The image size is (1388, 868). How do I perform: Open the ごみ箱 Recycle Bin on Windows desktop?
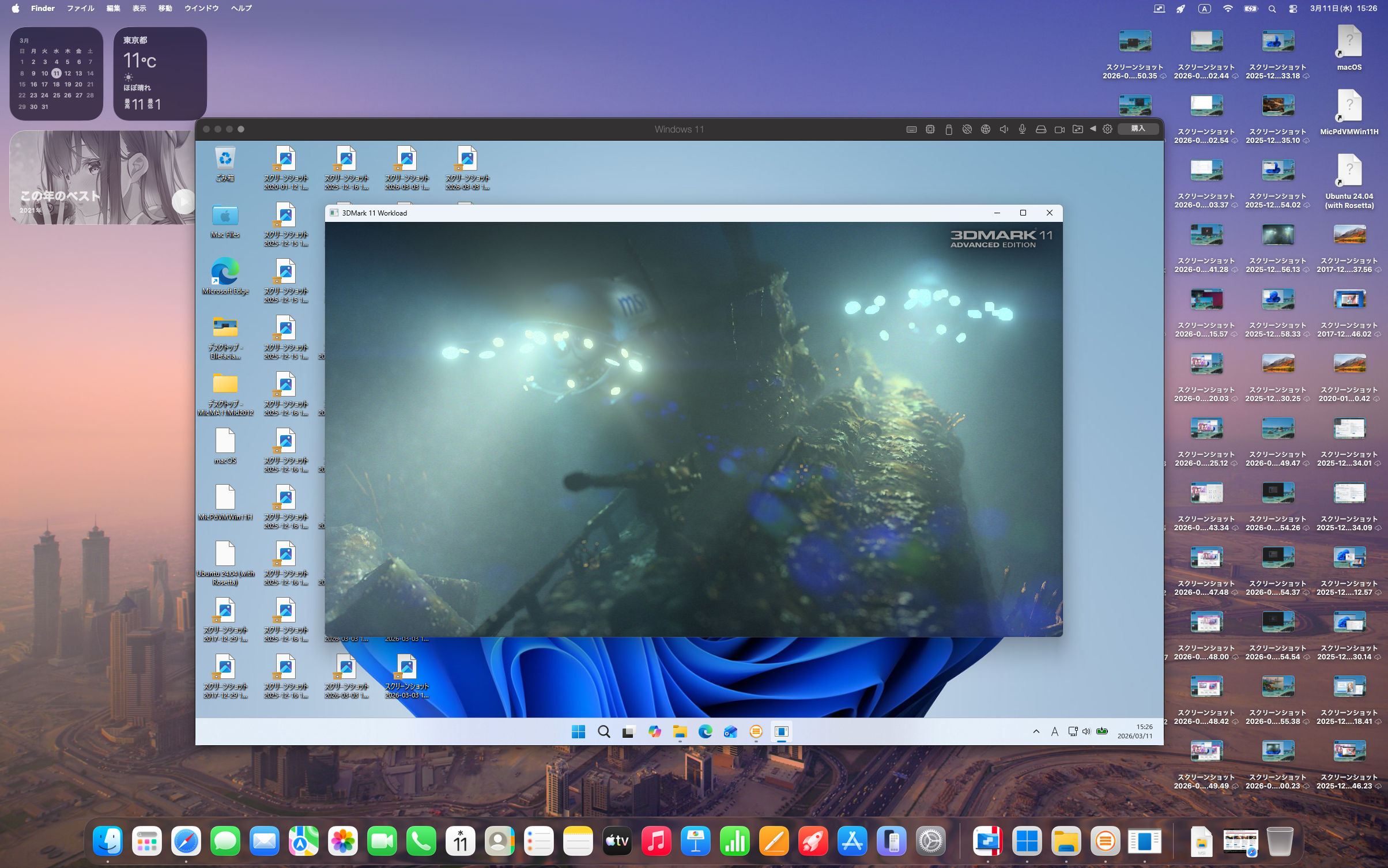pyautogui.click(x=225, y=164)
